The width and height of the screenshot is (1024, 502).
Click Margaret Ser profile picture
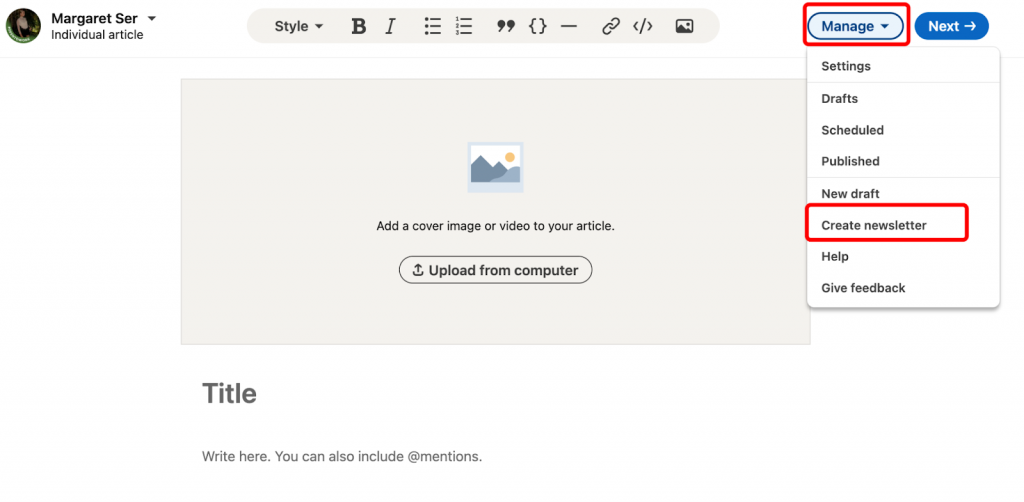tap(24, 26)
